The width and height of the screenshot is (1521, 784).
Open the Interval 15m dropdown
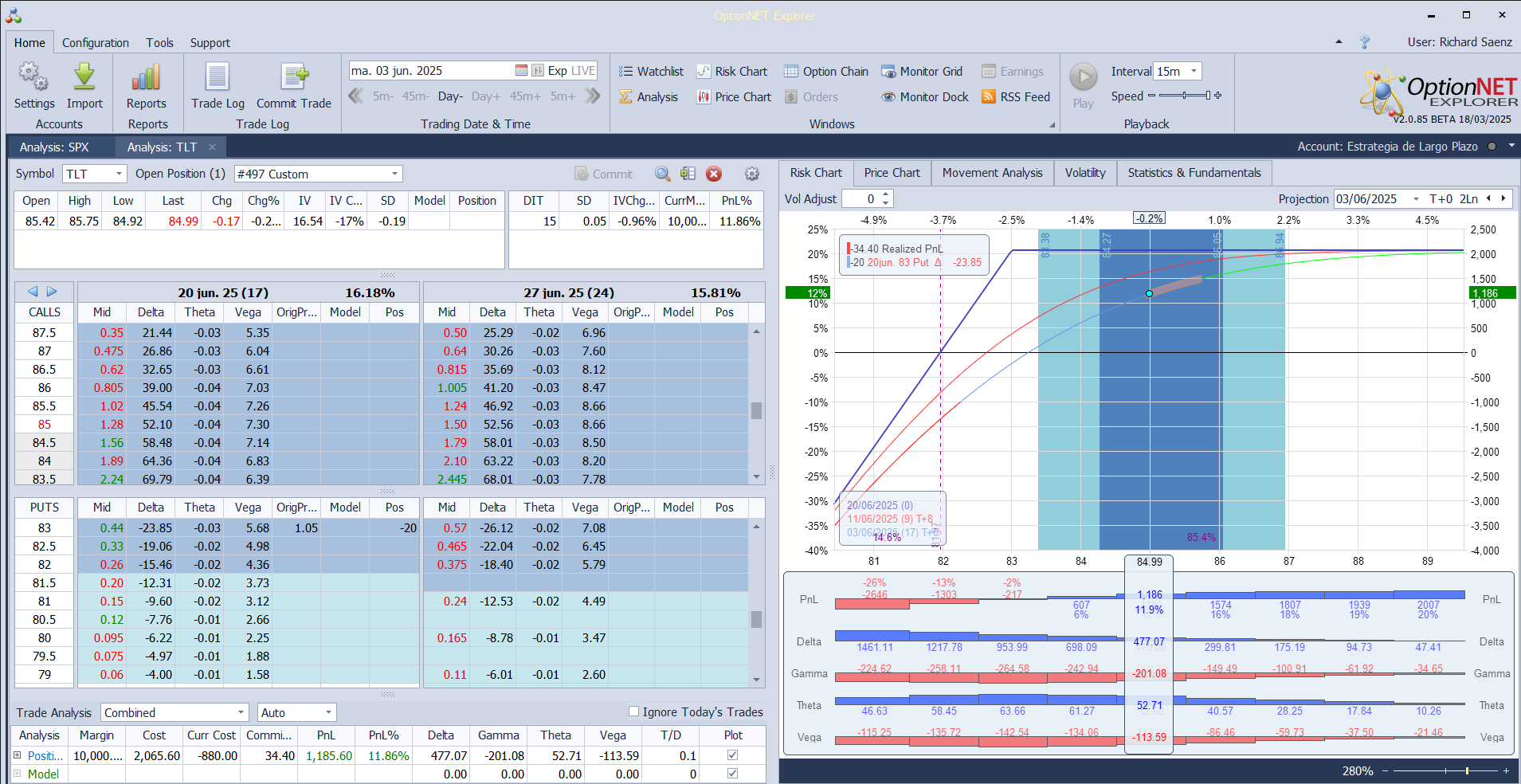click(x=1194, y=71)
